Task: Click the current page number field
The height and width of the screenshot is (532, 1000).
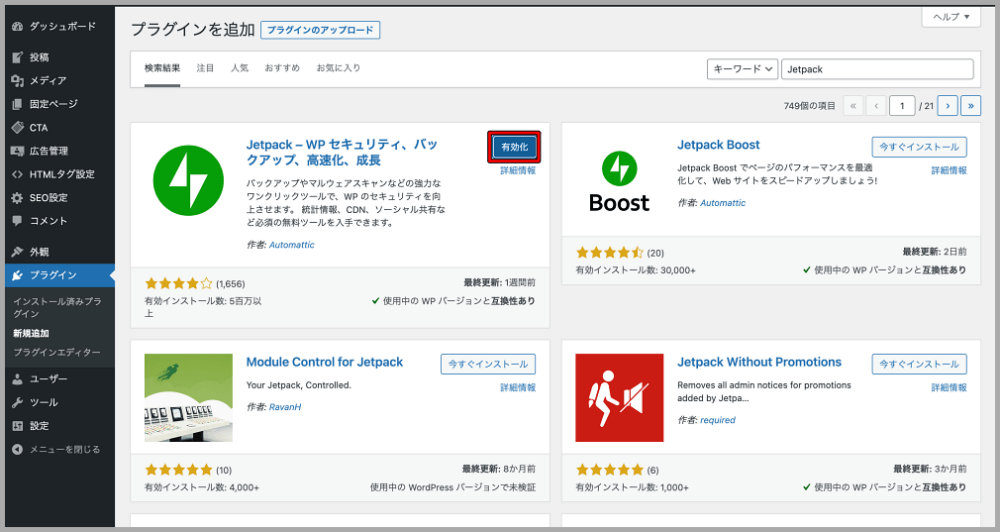Action: point(902,106)
